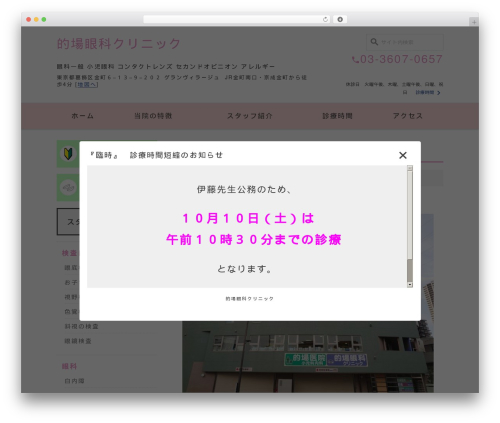Click the round icon right of the address bar

tap(340, 20)
